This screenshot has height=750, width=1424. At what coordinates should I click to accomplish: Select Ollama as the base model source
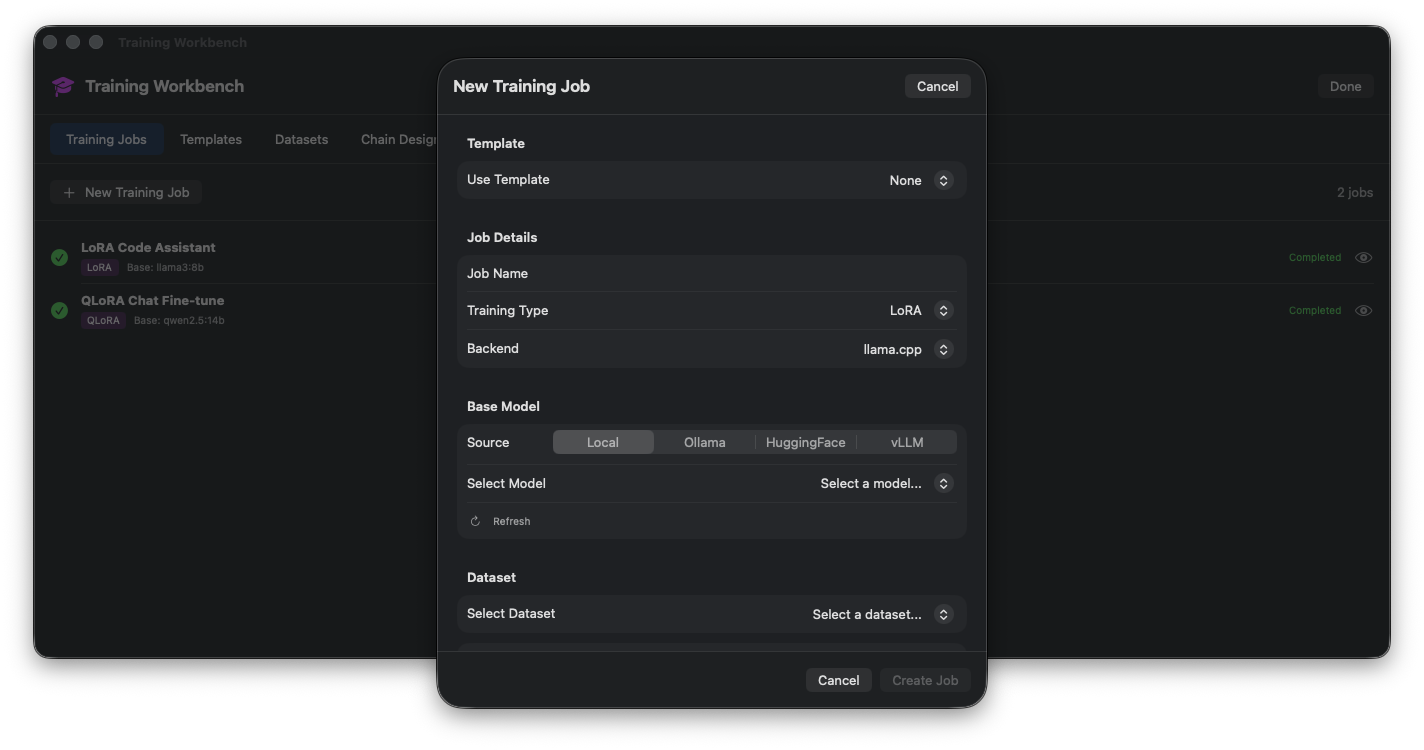(x=704, y=441)
